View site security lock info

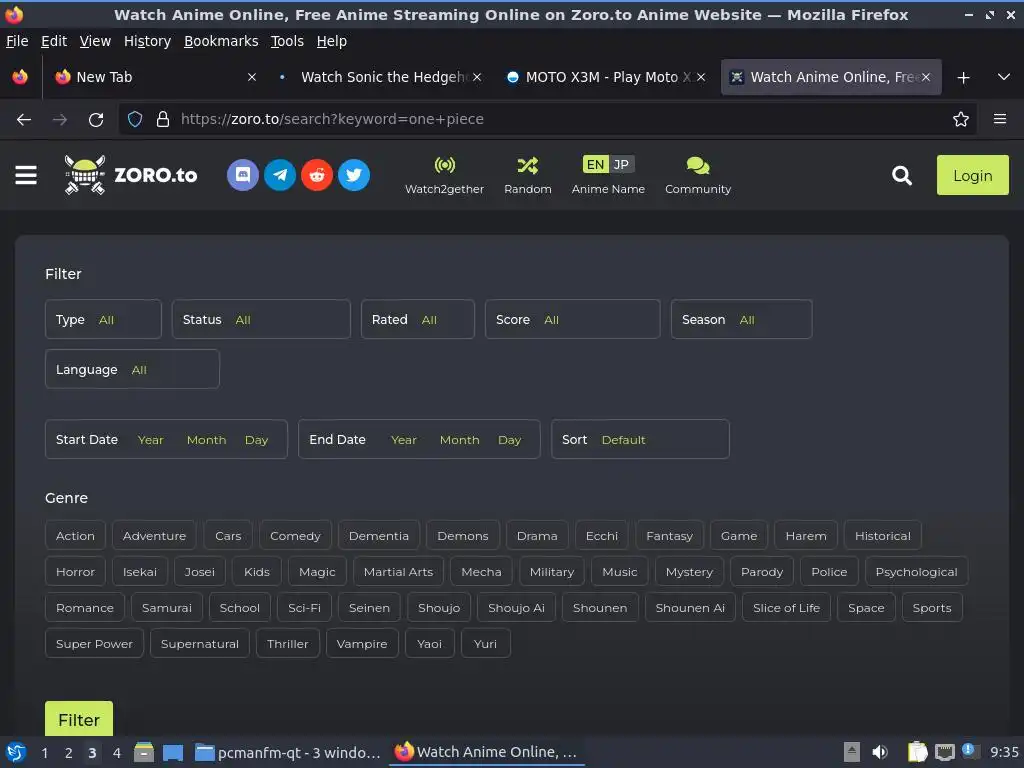163,120
